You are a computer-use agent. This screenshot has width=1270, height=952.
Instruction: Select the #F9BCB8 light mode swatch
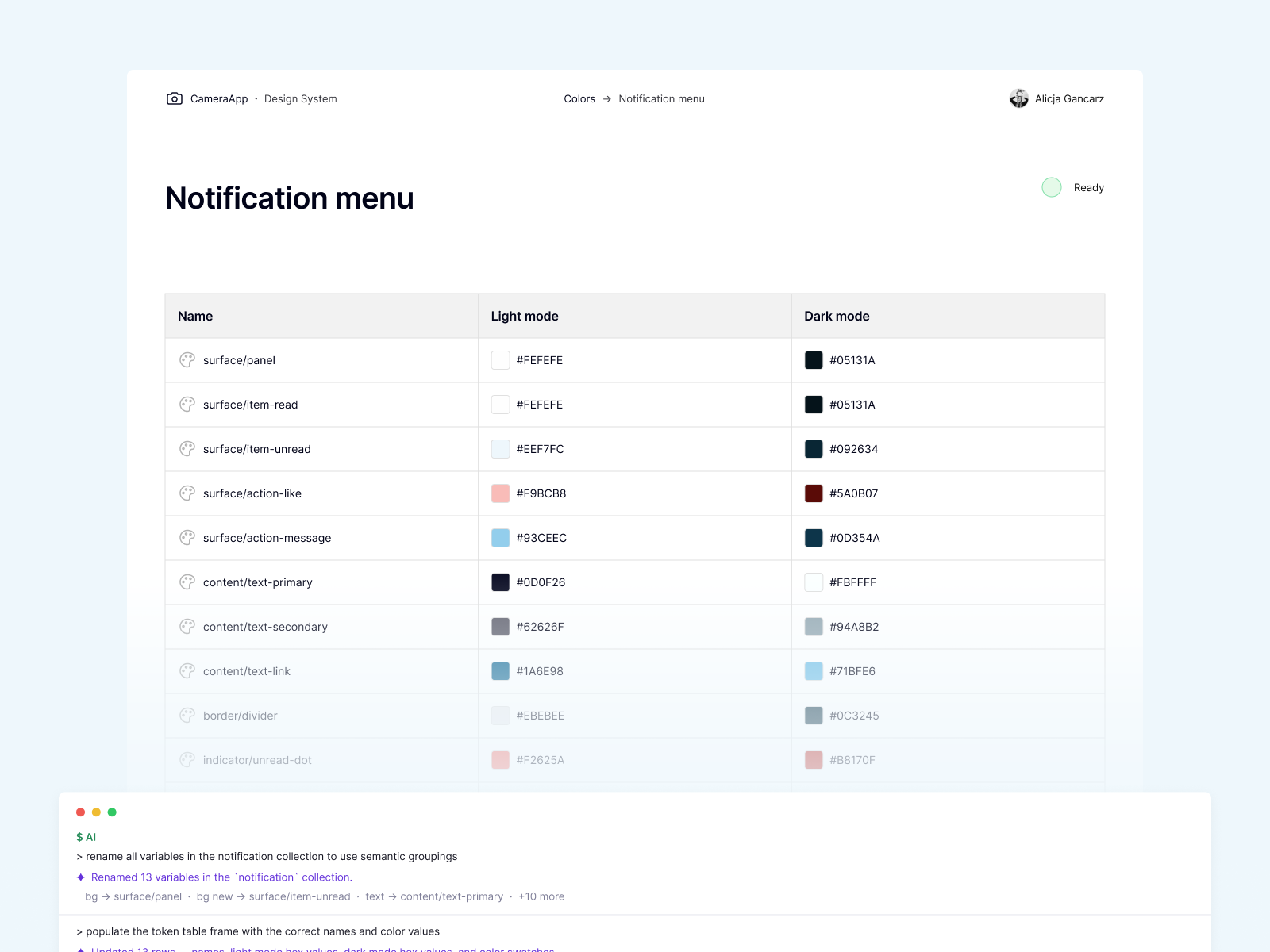coord(500,493)
